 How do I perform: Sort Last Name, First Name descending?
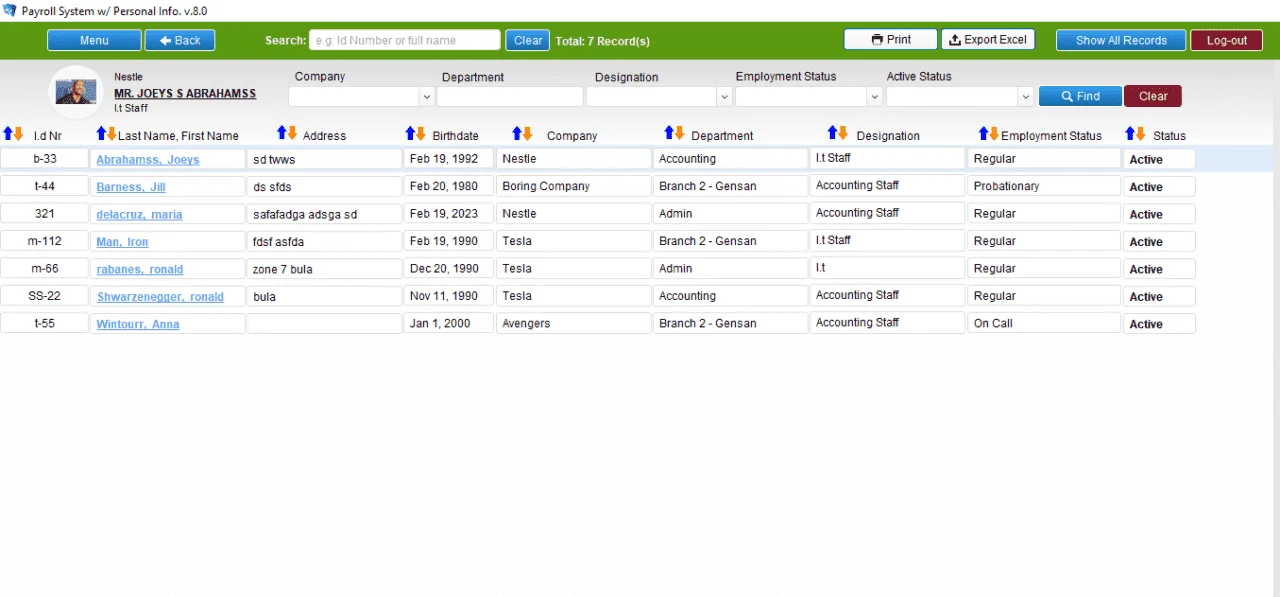(x=112, y=134)
